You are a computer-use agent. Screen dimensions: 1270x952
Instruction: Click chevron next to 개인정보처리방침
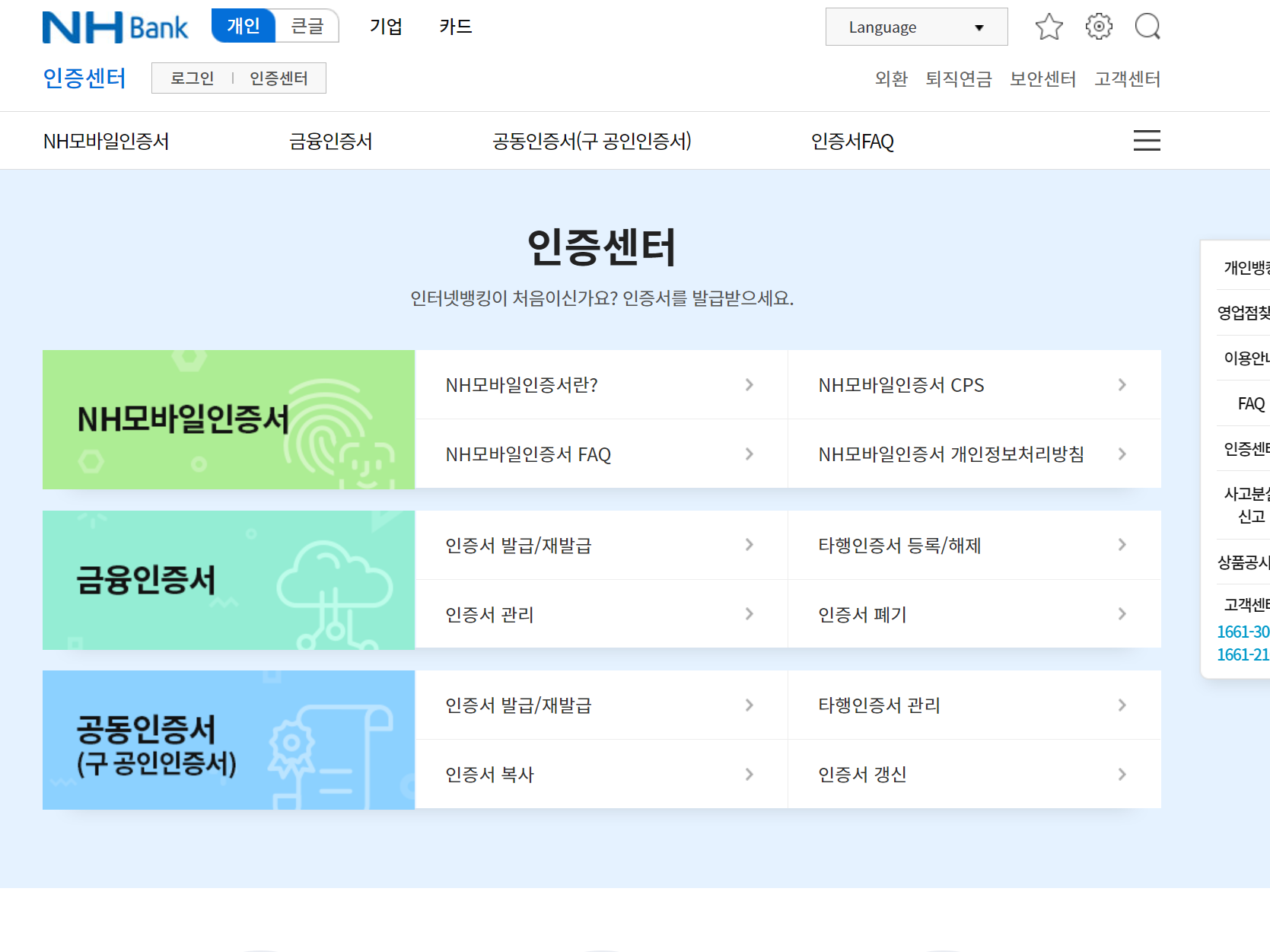1122,454
